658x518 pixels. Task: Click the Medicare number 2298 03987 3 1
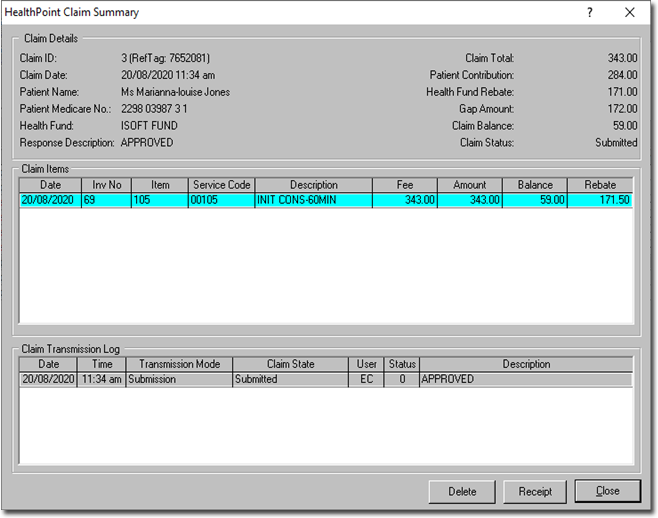(x=154, y=109)
